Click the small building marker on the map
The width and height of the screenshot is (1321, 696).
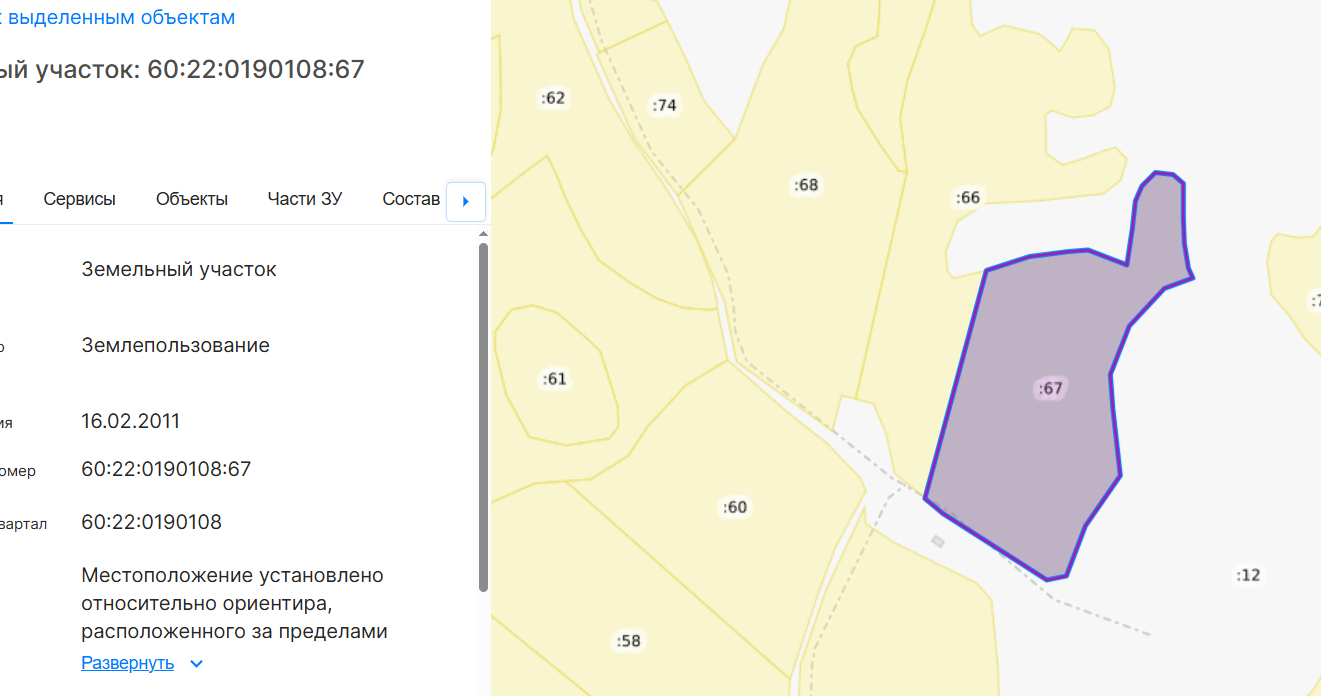click(x=938, y=541)
